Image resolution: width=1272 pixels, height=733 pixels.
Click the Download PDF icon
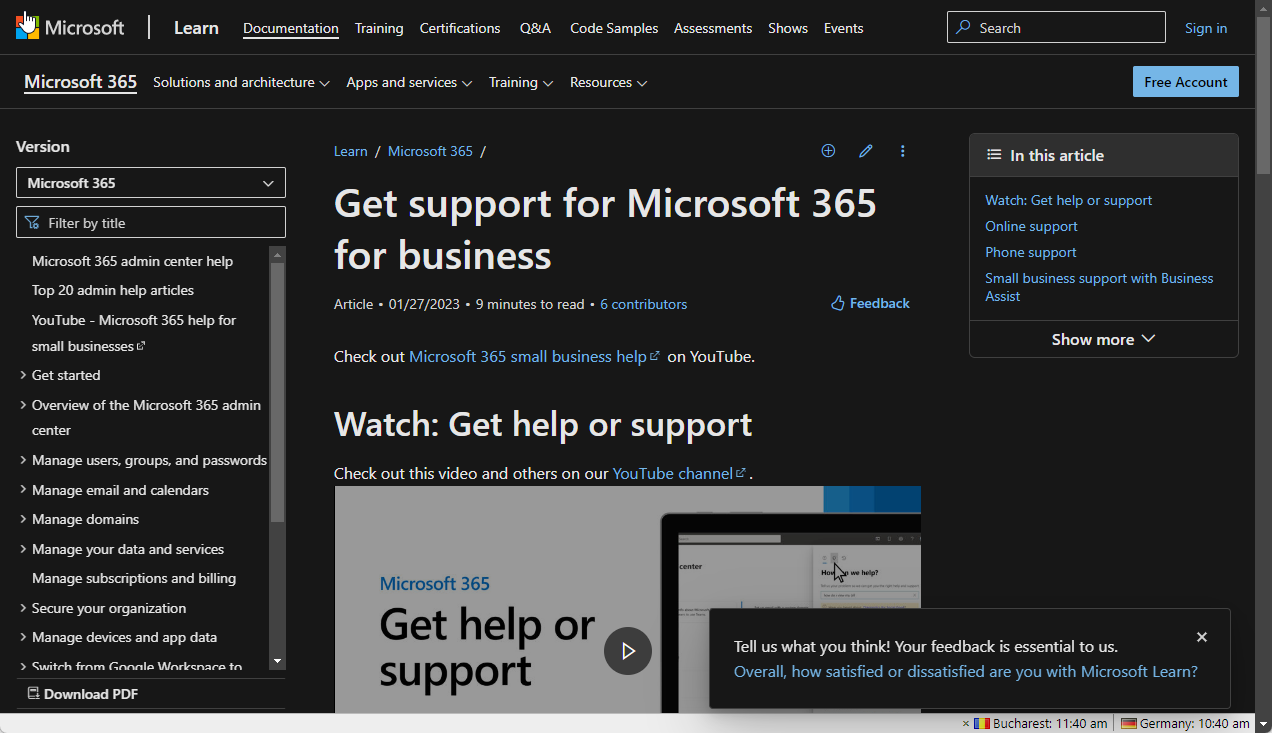33,693
